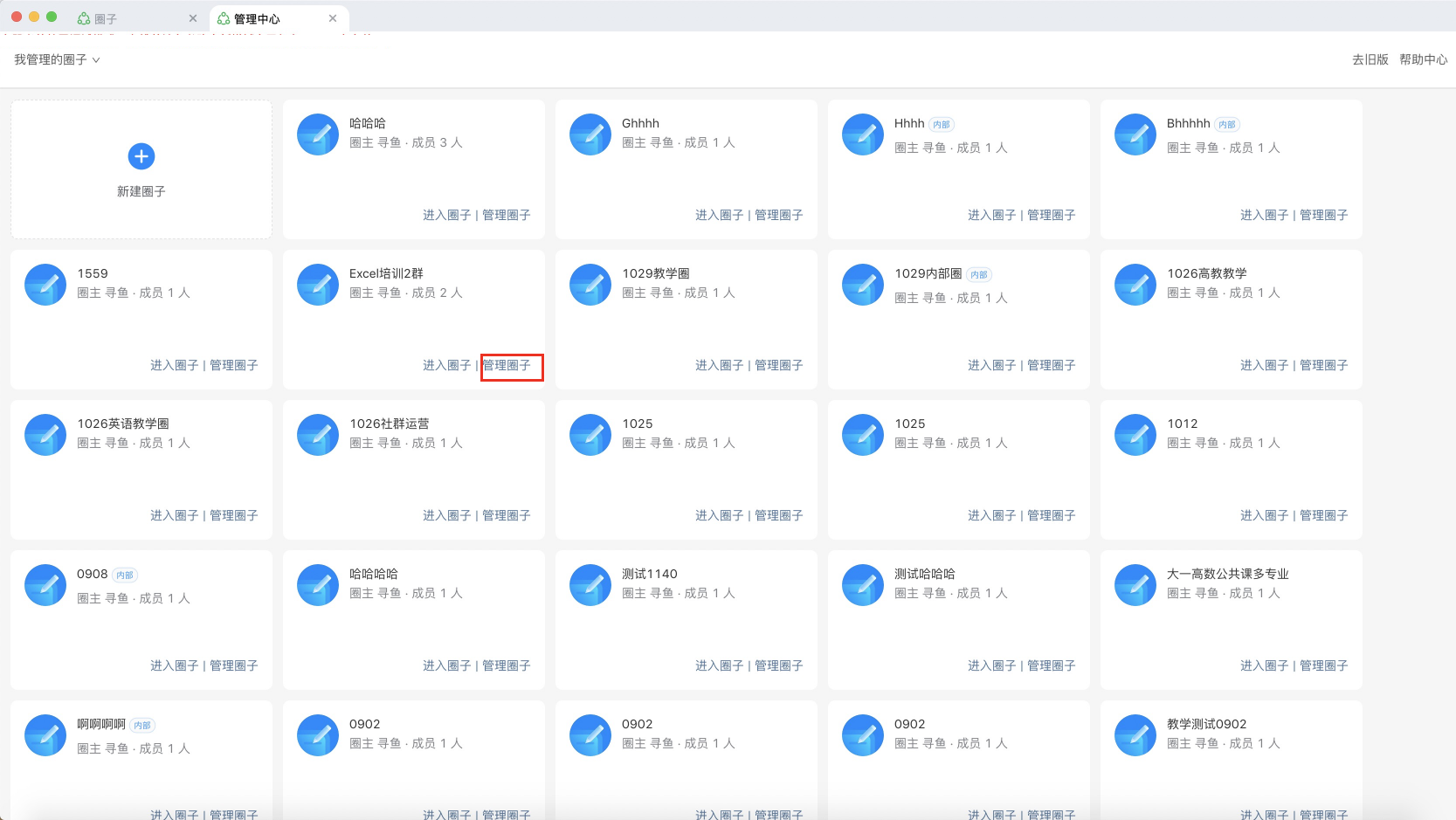
Task: Click the Excel培训2群 circle avatar icon
Action: tap(318, 285)
